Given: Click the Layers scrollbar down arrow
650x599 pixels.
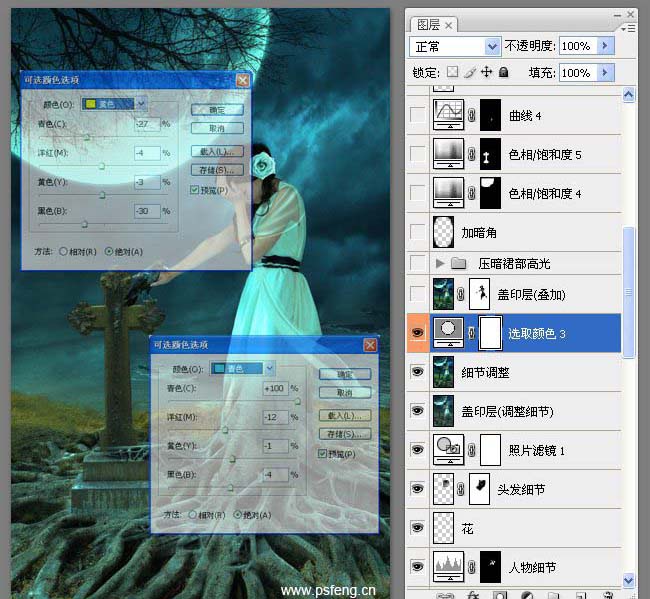Looking at the screenshot, I should click(x=628, y=579).
